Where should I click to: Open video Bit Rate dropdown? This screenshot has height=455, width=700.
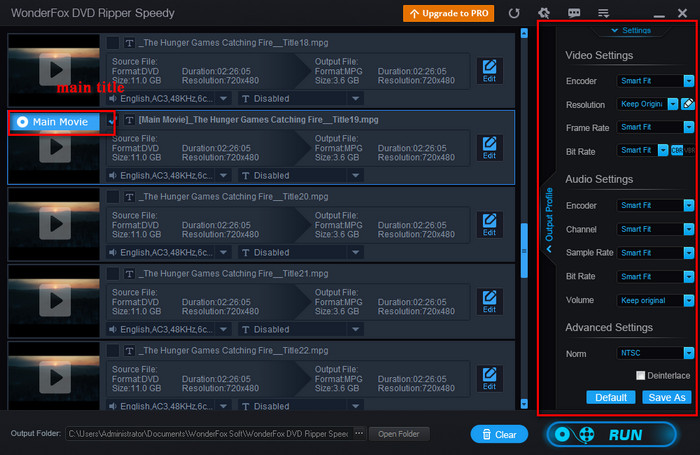click(663, 150)
